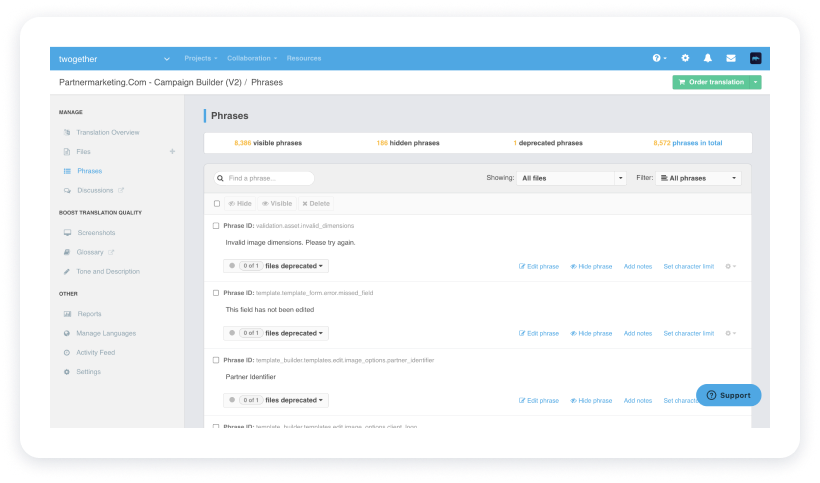Expand the Filter All phrases dropdown
This screenshot has height=483, width=820.
[698, 178]
